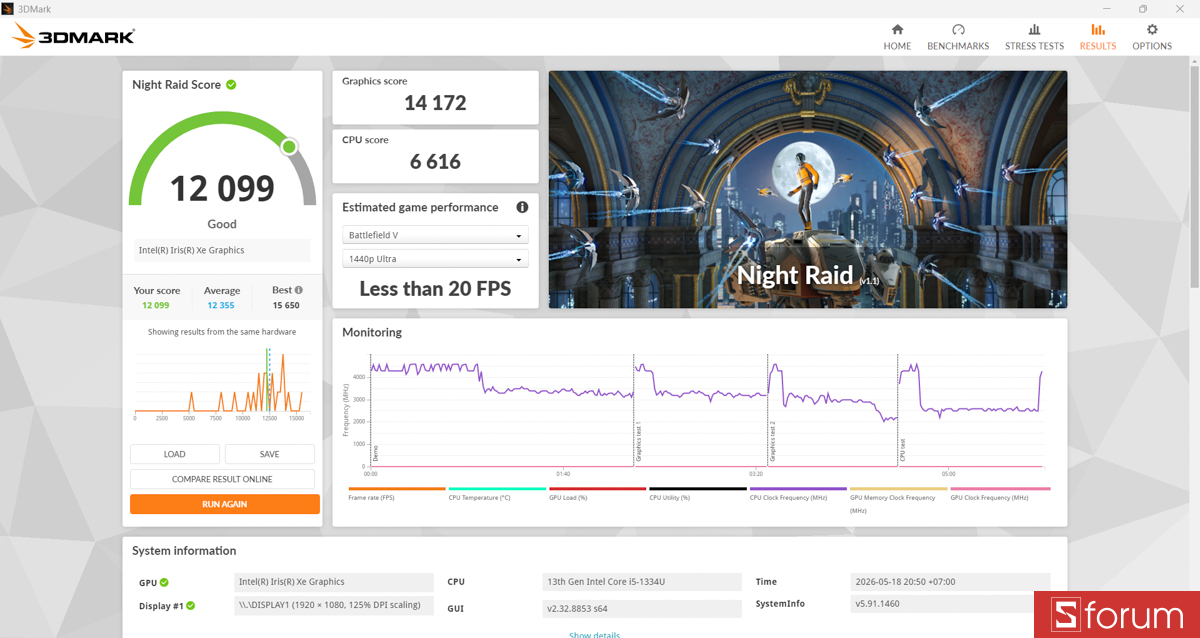
Task: Click the Graphics test 2 marker in chart
Action: pyautogui.click(x=772, y=442)
